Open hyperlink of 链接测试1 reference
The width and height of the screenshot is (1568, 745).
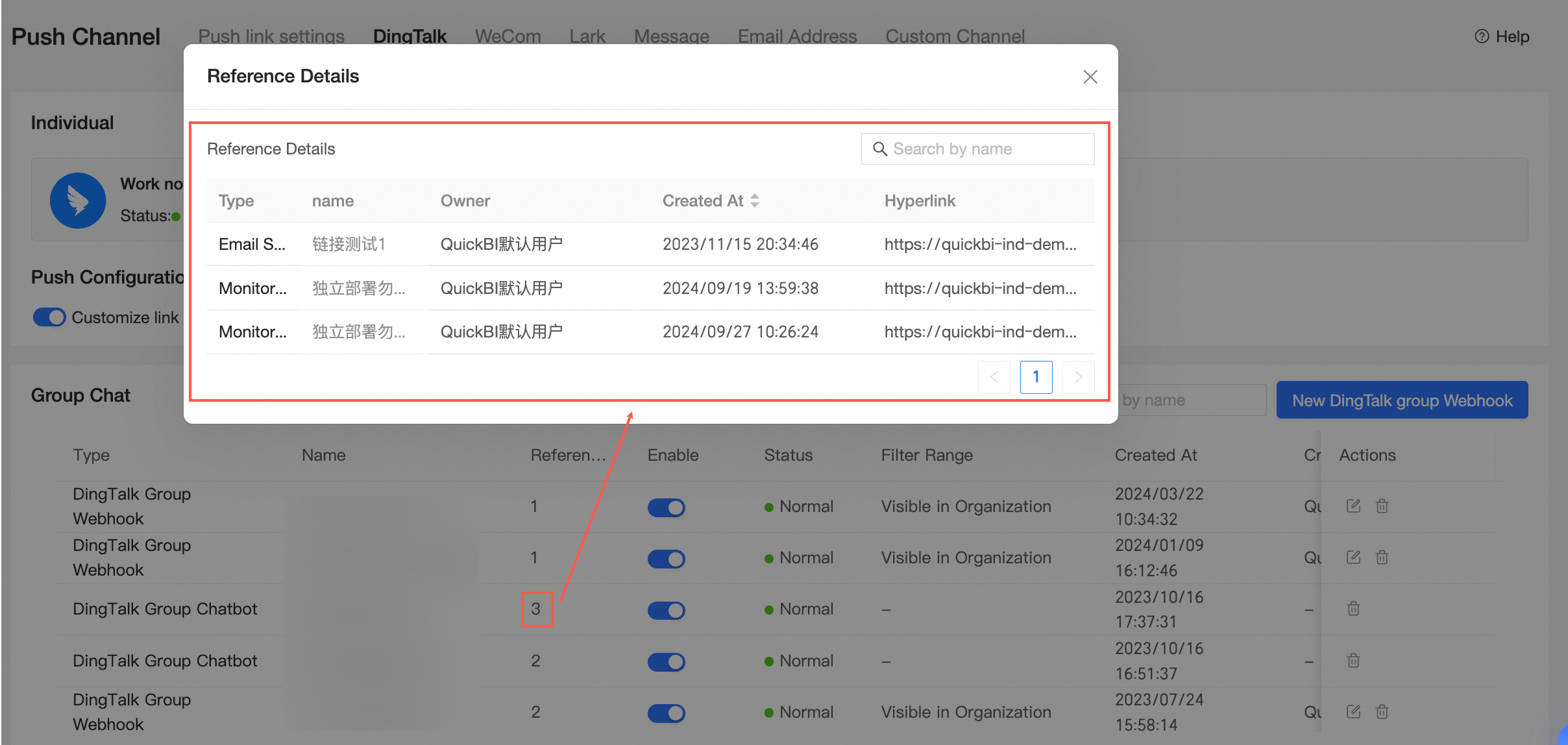980,244
